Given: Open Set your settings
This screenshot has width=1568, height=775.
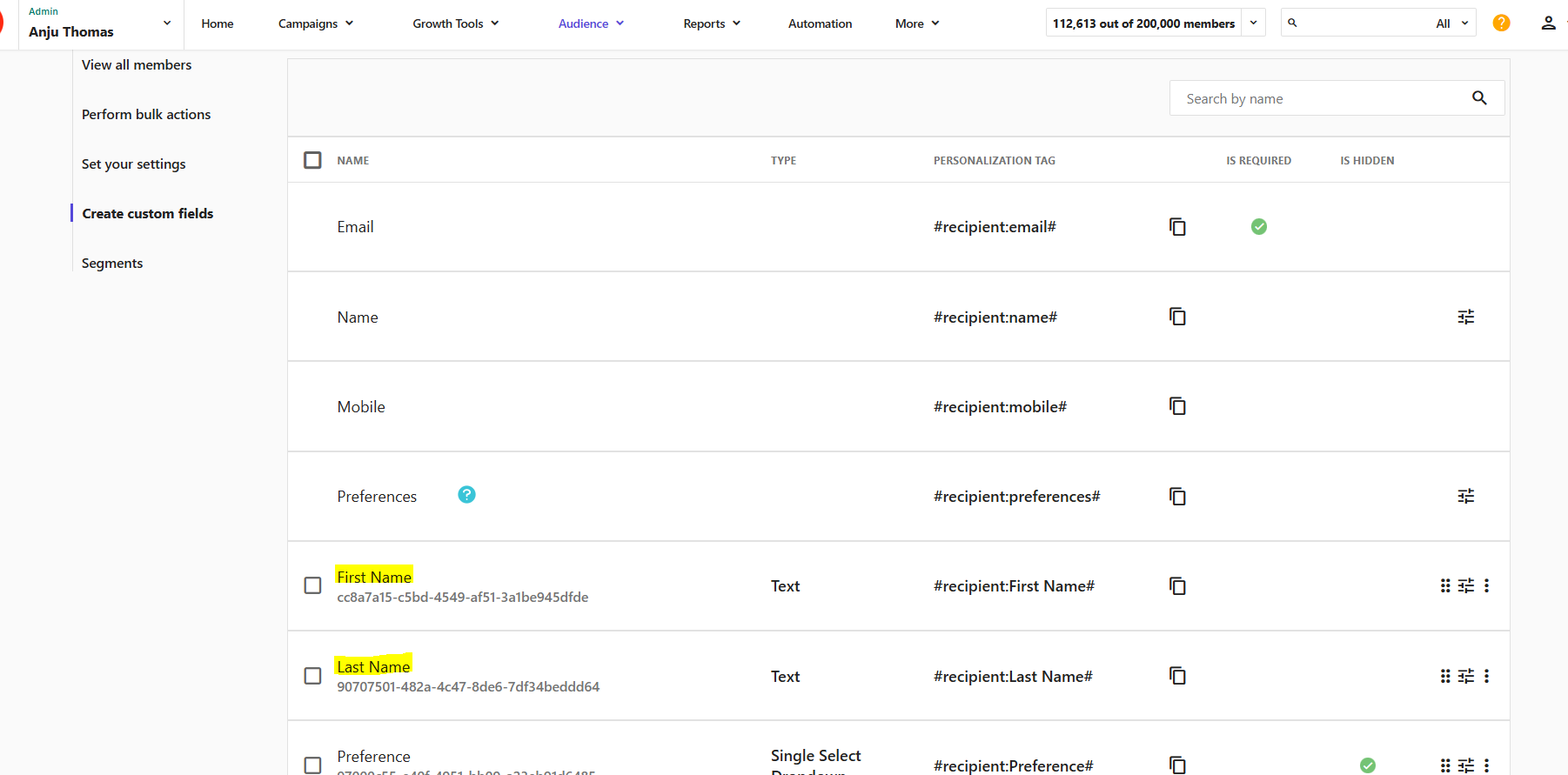Looking at the screenshot, I should coord(134,164).
